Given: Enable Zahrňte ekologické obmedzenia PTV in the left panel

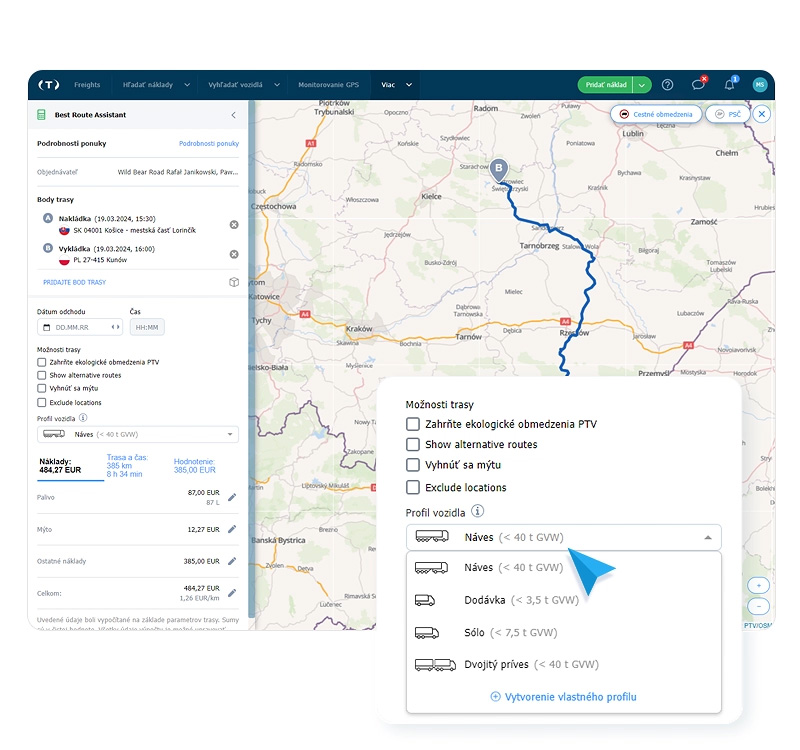Looking at the screenshot, I should [x=41, y=362].
